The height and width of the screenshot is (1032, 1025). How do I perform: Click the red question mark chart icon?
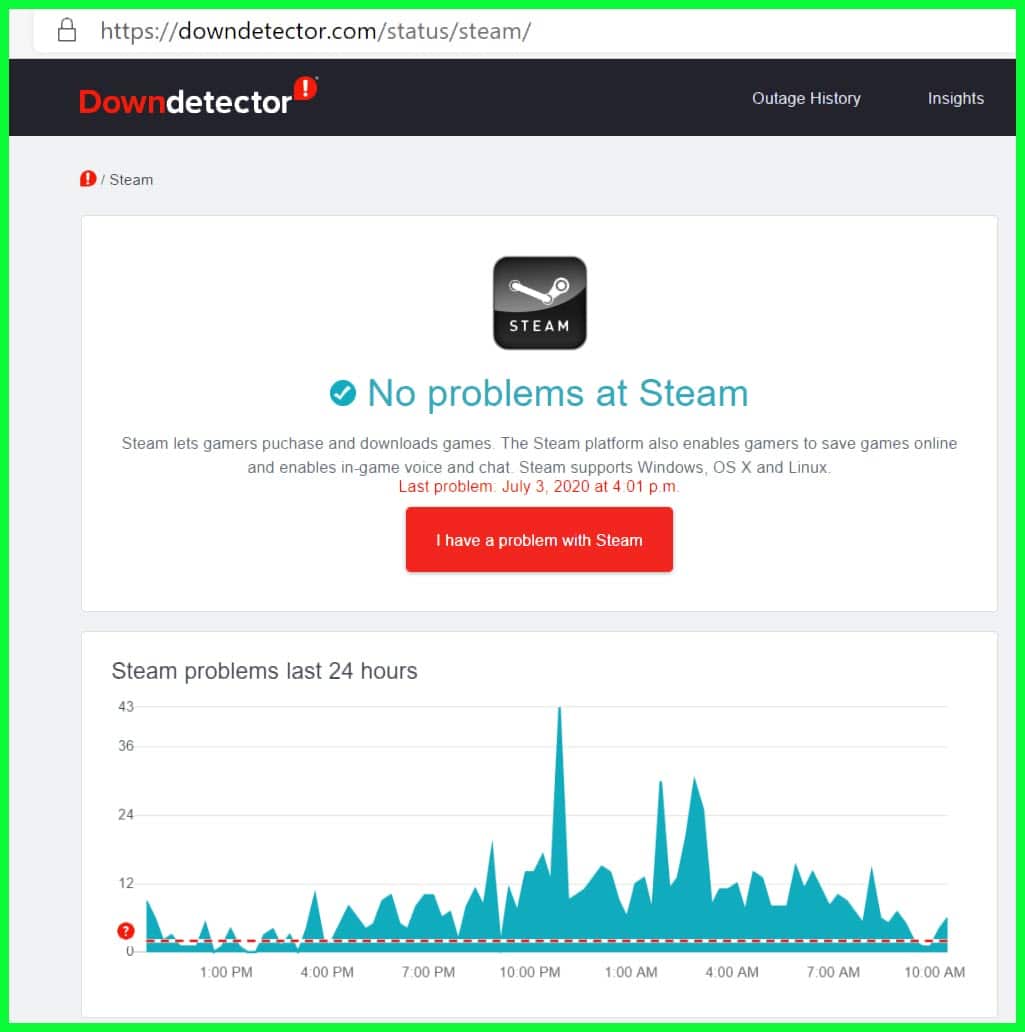click(x=126, y=931)
